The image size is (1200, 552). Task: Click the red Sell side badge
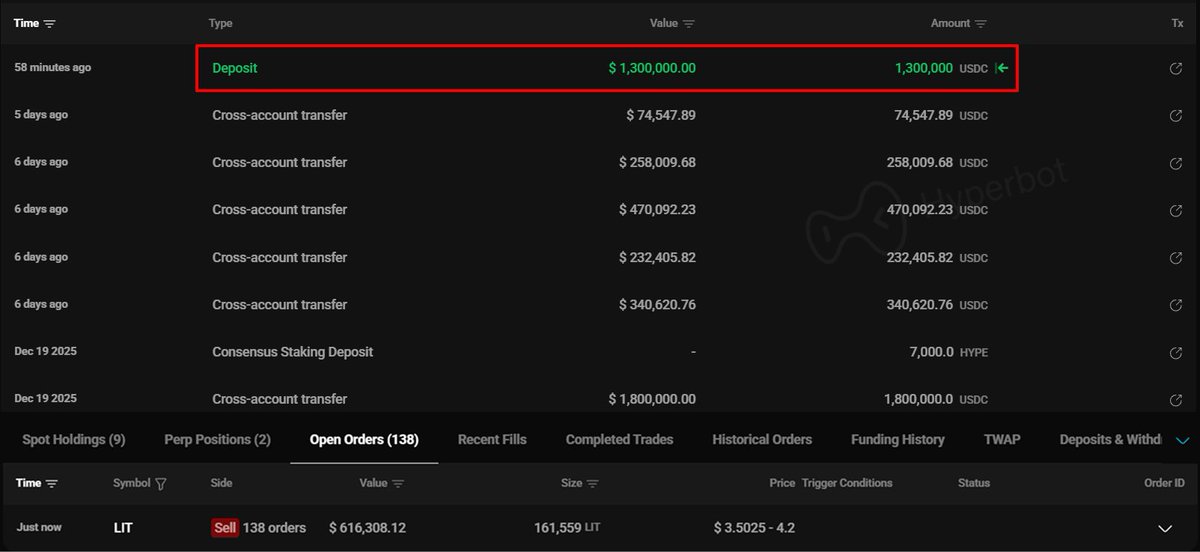click(225, 527)
